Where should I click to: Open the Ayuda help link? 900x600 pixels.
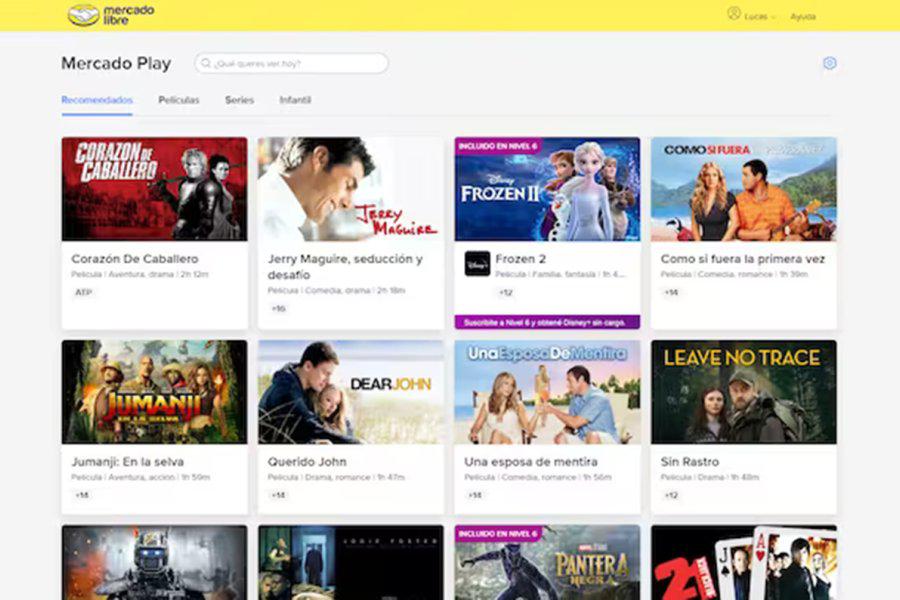(803, 17)
